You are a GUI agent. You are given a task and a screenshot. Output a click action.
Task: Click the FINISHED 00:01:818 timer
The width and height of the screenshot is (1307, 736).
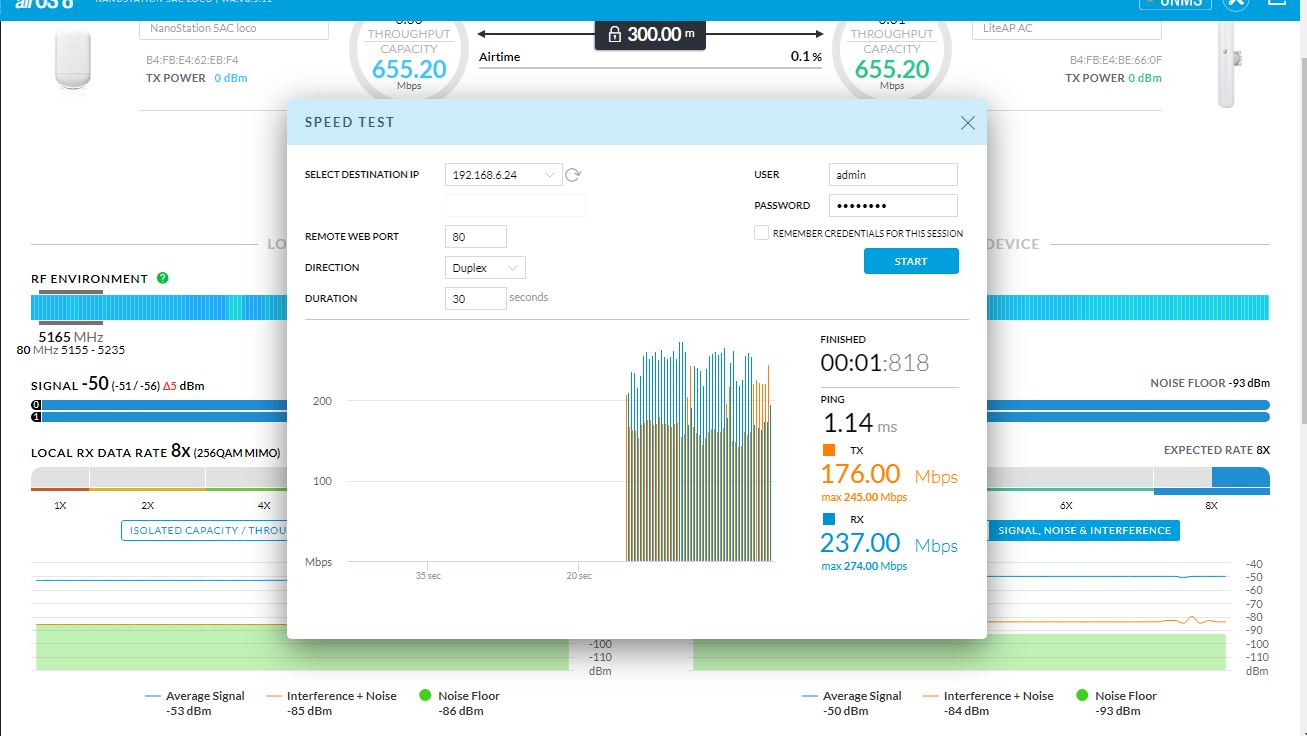pyautogui.click(x=875, y=363)
